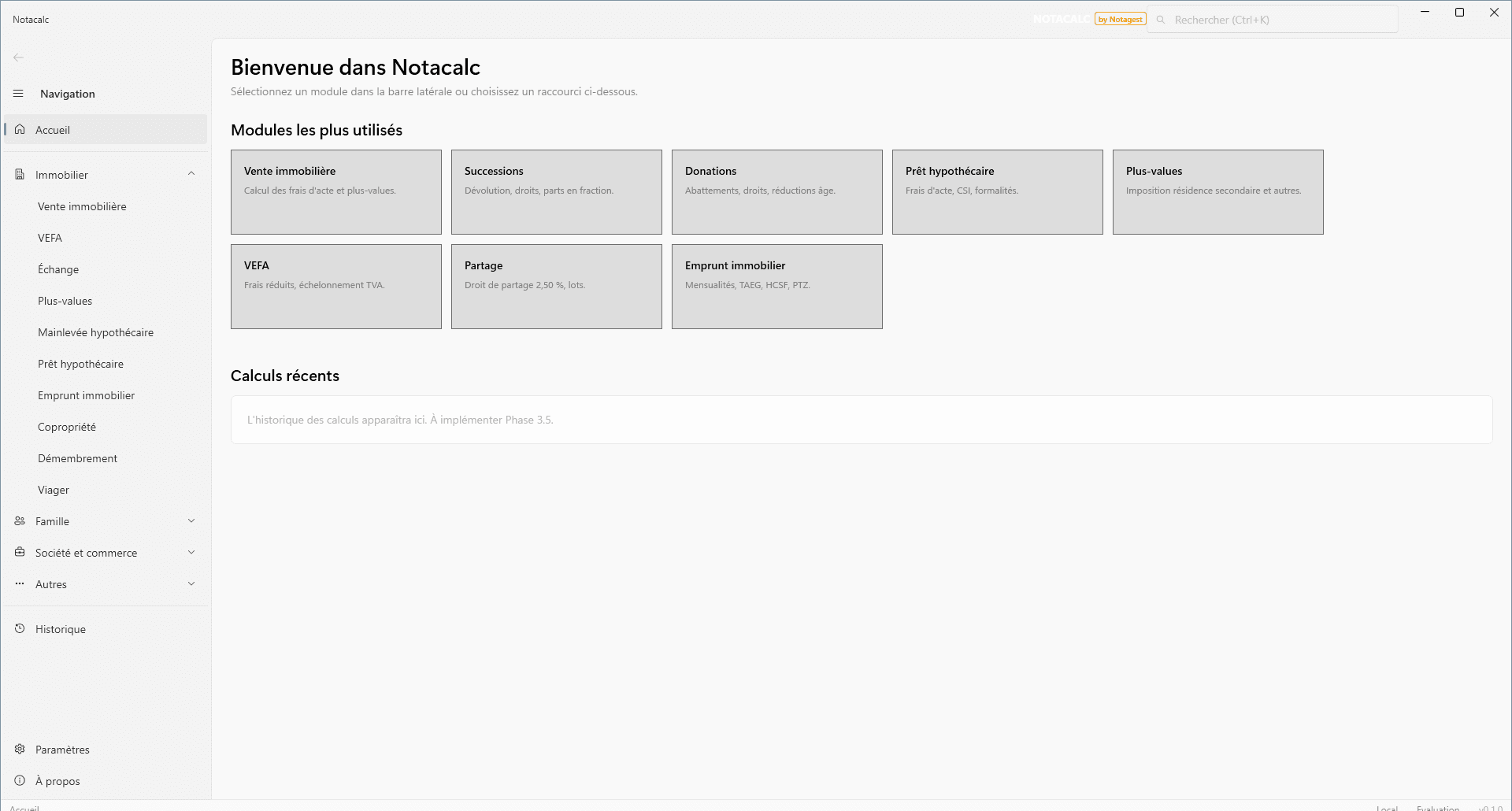Click the Navigation header label
The height and width of the screenshot is (811, 1512).
(68, 94)
